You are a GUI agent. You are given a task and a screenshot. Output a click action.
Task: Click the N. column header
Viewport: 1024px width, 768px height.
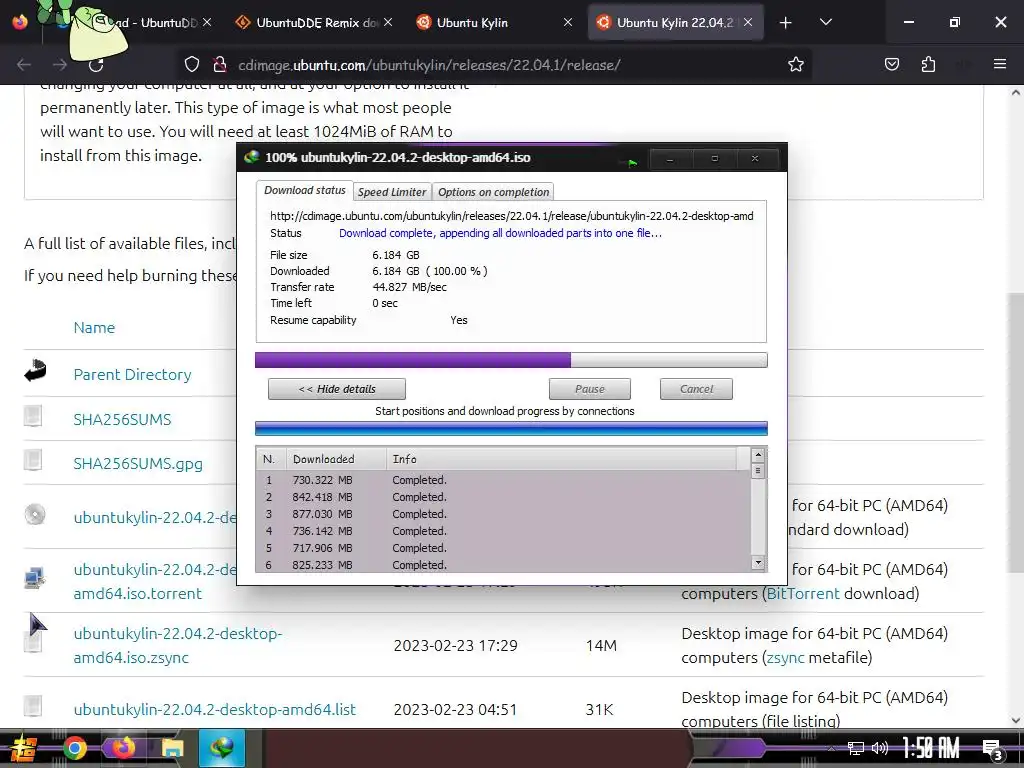click(271, 459)
